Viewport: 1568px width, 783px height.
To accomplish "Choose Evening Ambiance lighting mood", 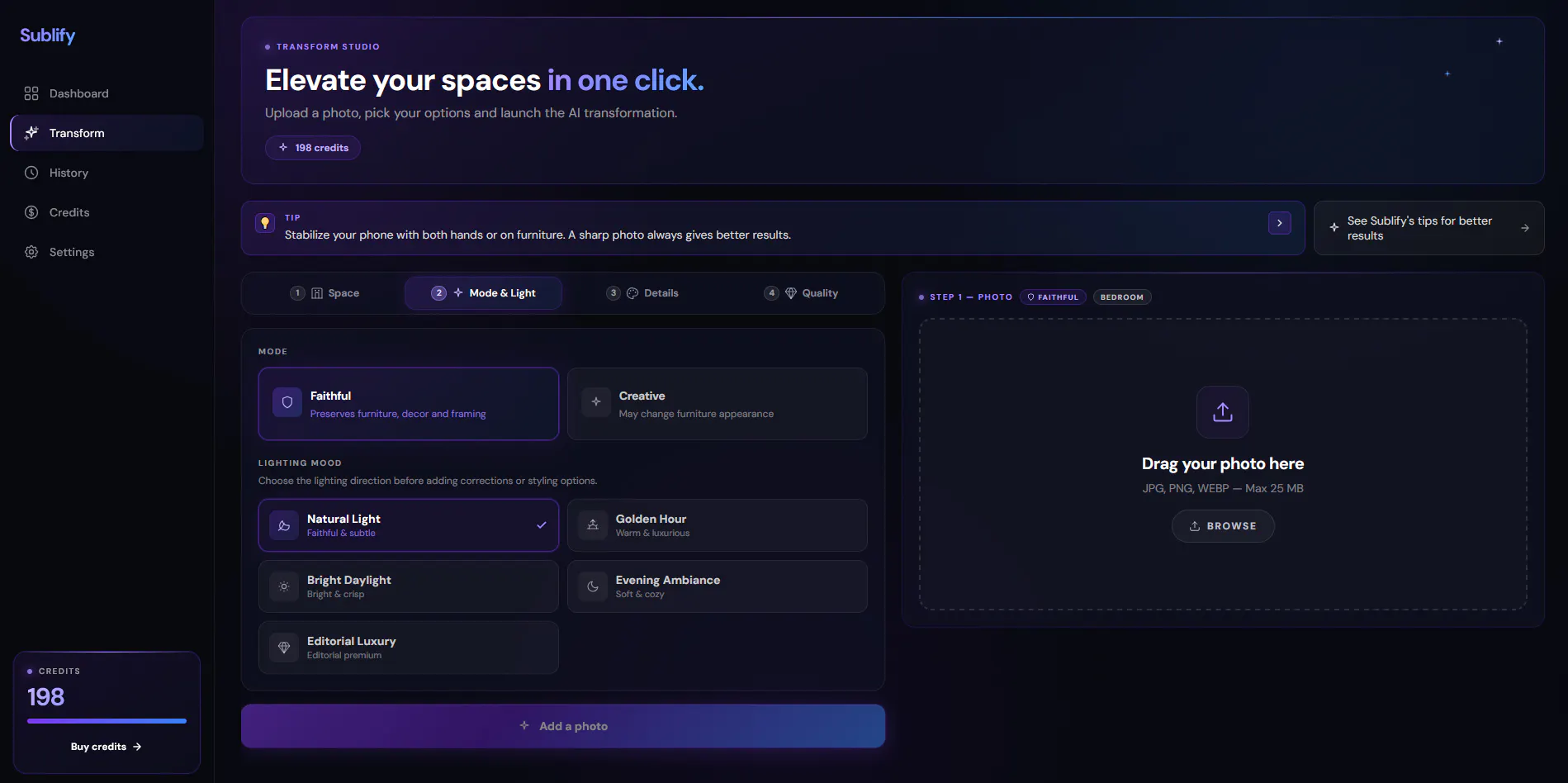I will tap(718, 586).
